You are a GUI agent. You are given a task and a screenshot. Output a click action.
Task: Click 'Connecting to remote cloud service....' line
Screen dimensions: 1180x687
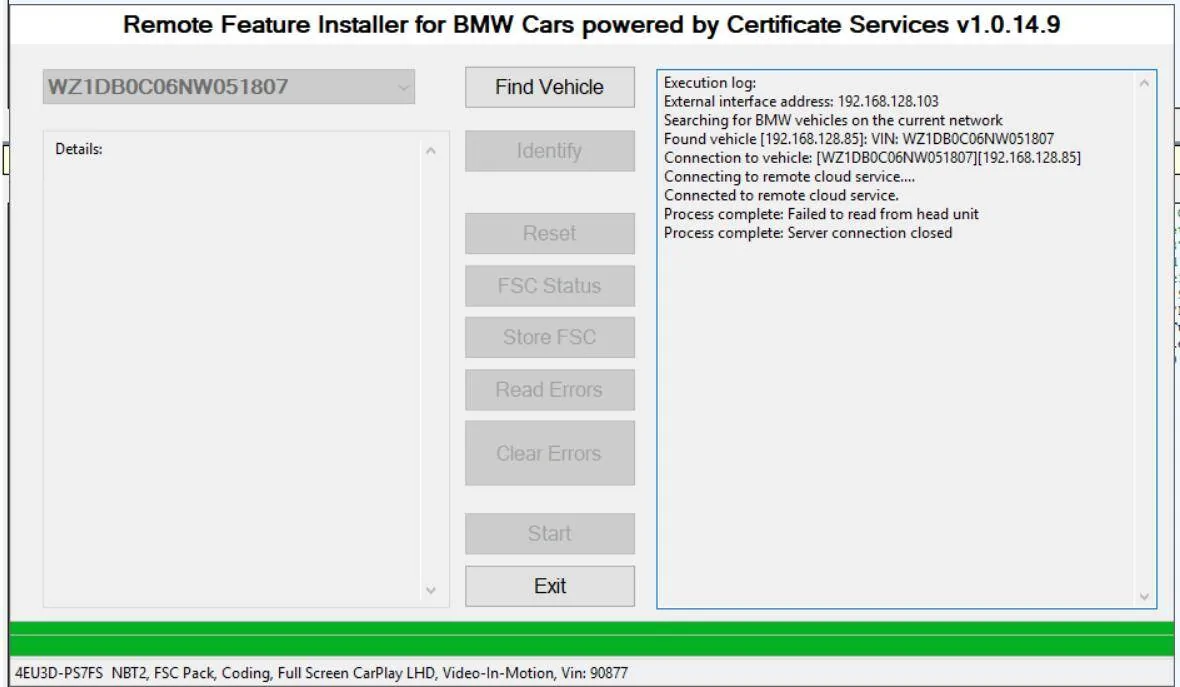(789, 177)
